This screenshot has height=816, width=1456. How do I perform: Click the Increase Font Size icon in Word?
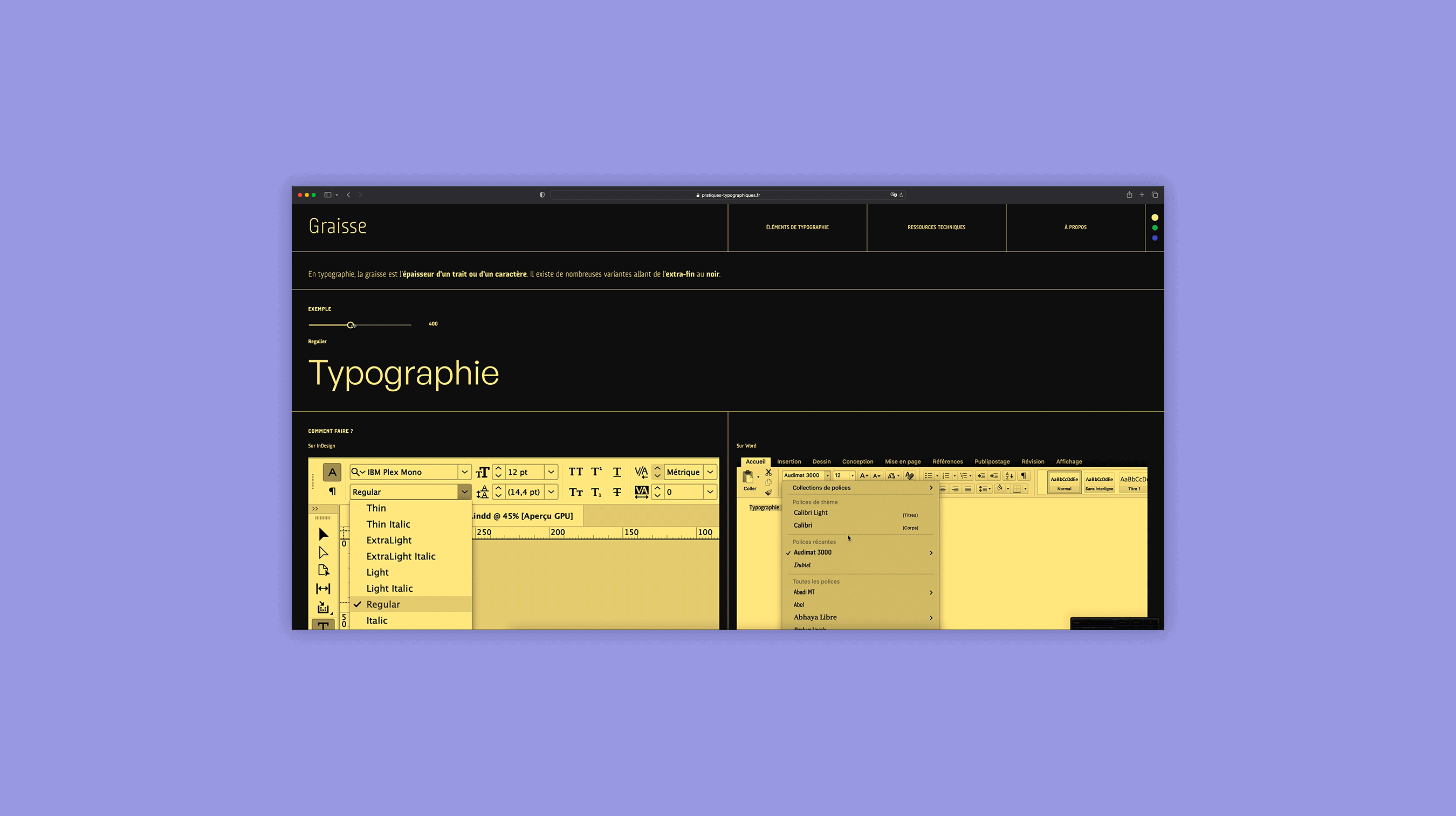(x=864, y=476)
